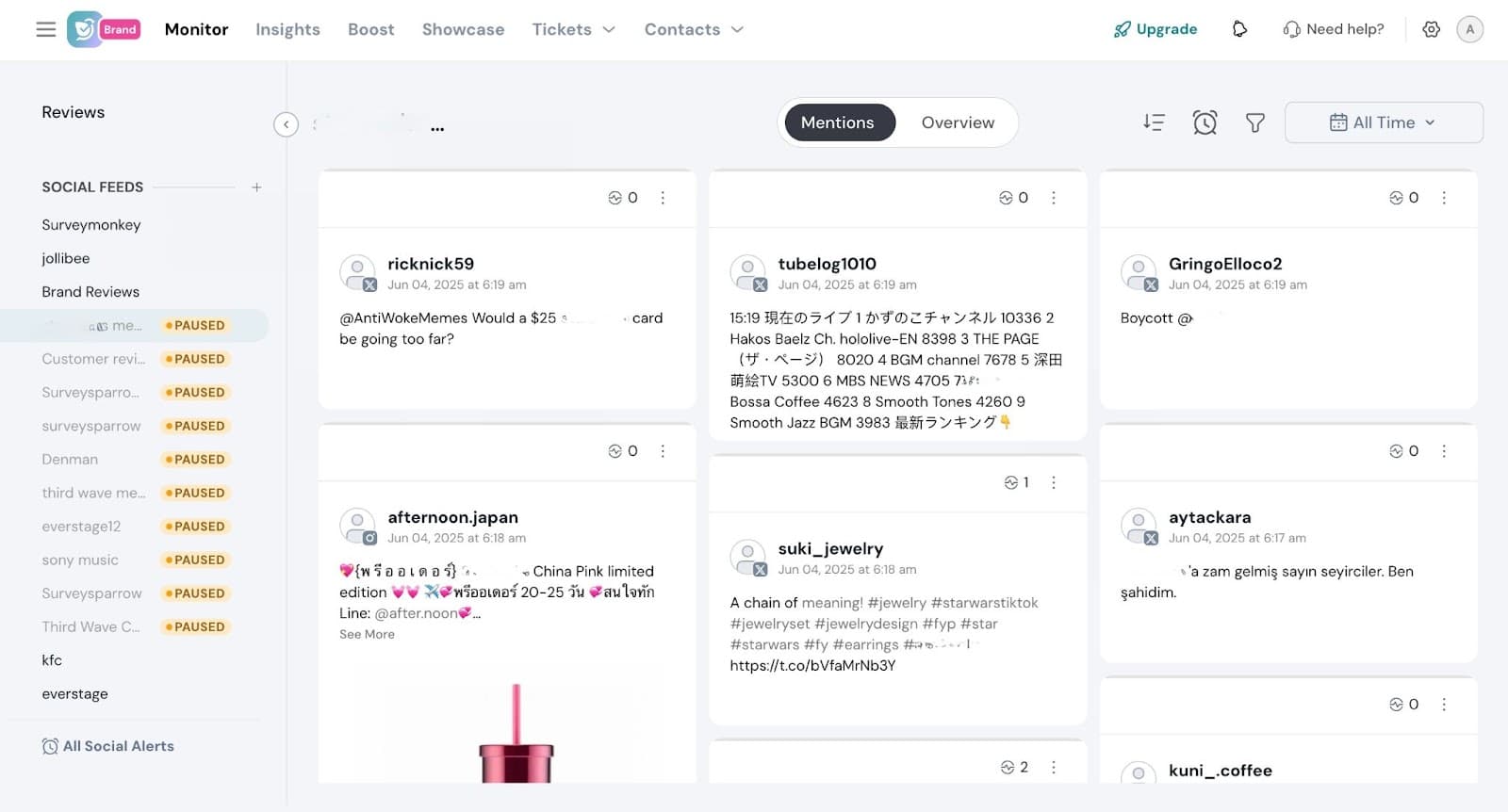Open the filter funnel icon
Viewport: 1508px width, 812px height.
click(1254, 122)
